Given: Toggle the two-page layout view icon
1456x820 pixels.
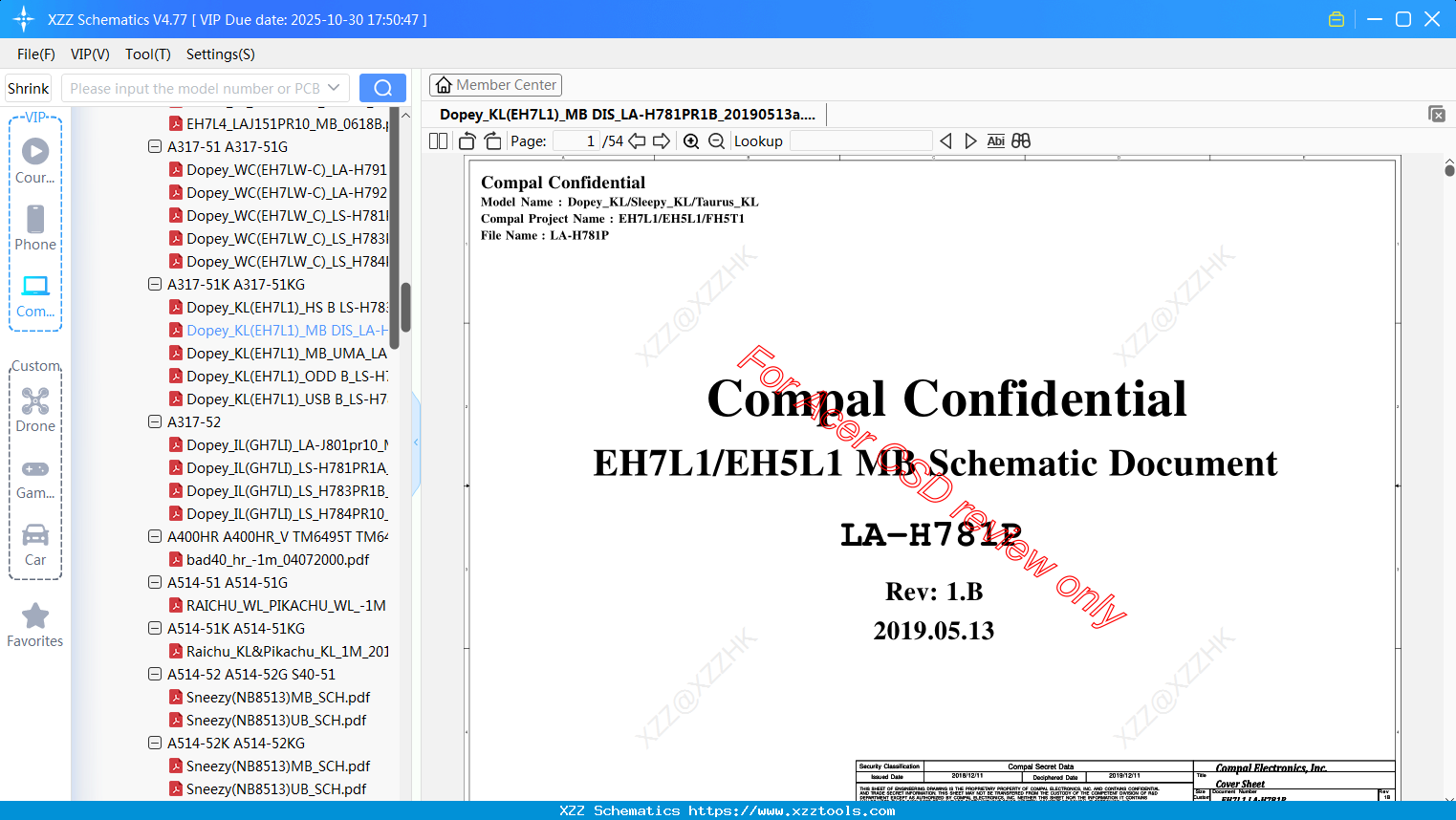Looking at the screenshot, I should click(439, 141).
